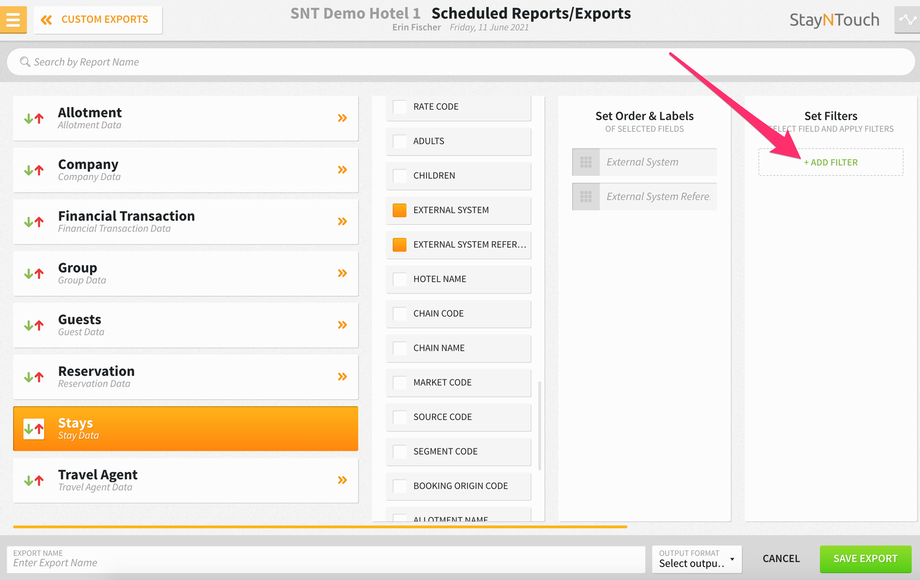
Task: Check the Chain Code field
Action: tap(400, 314)
